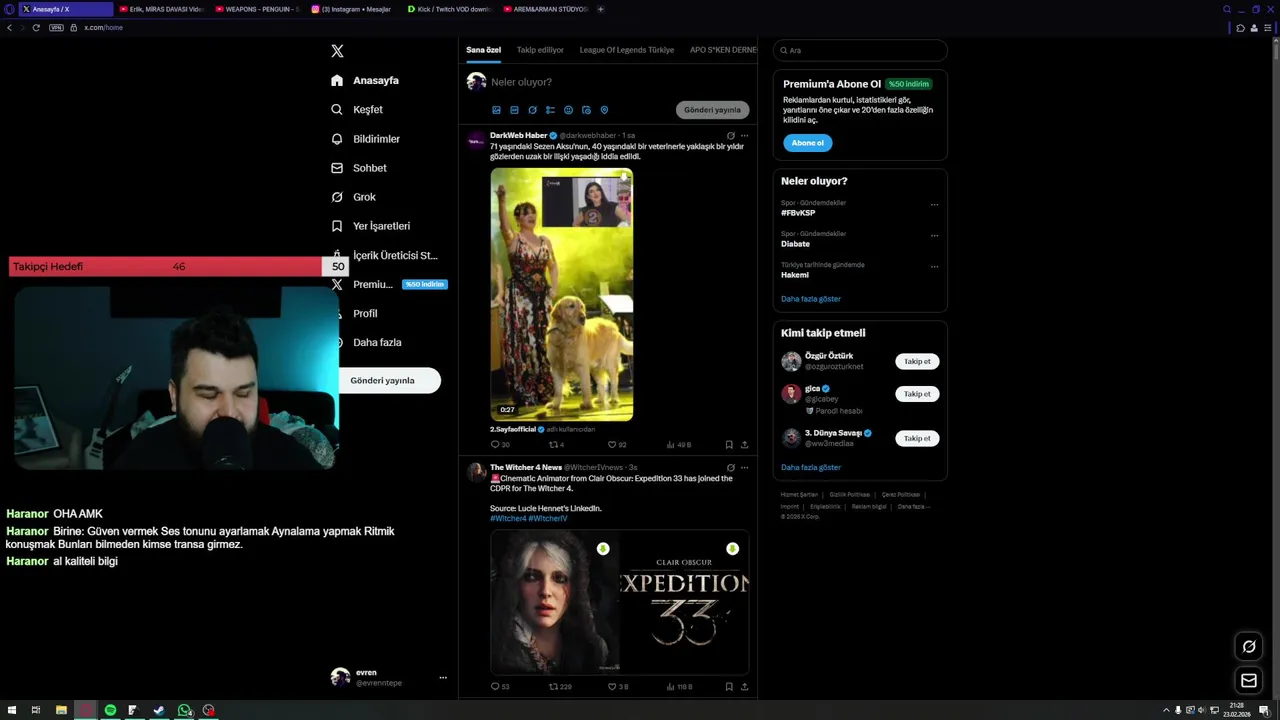Add media image icon in composer
Viewport: 1280px width, 720px height.
pyautogui.click(x=496, y=110)
